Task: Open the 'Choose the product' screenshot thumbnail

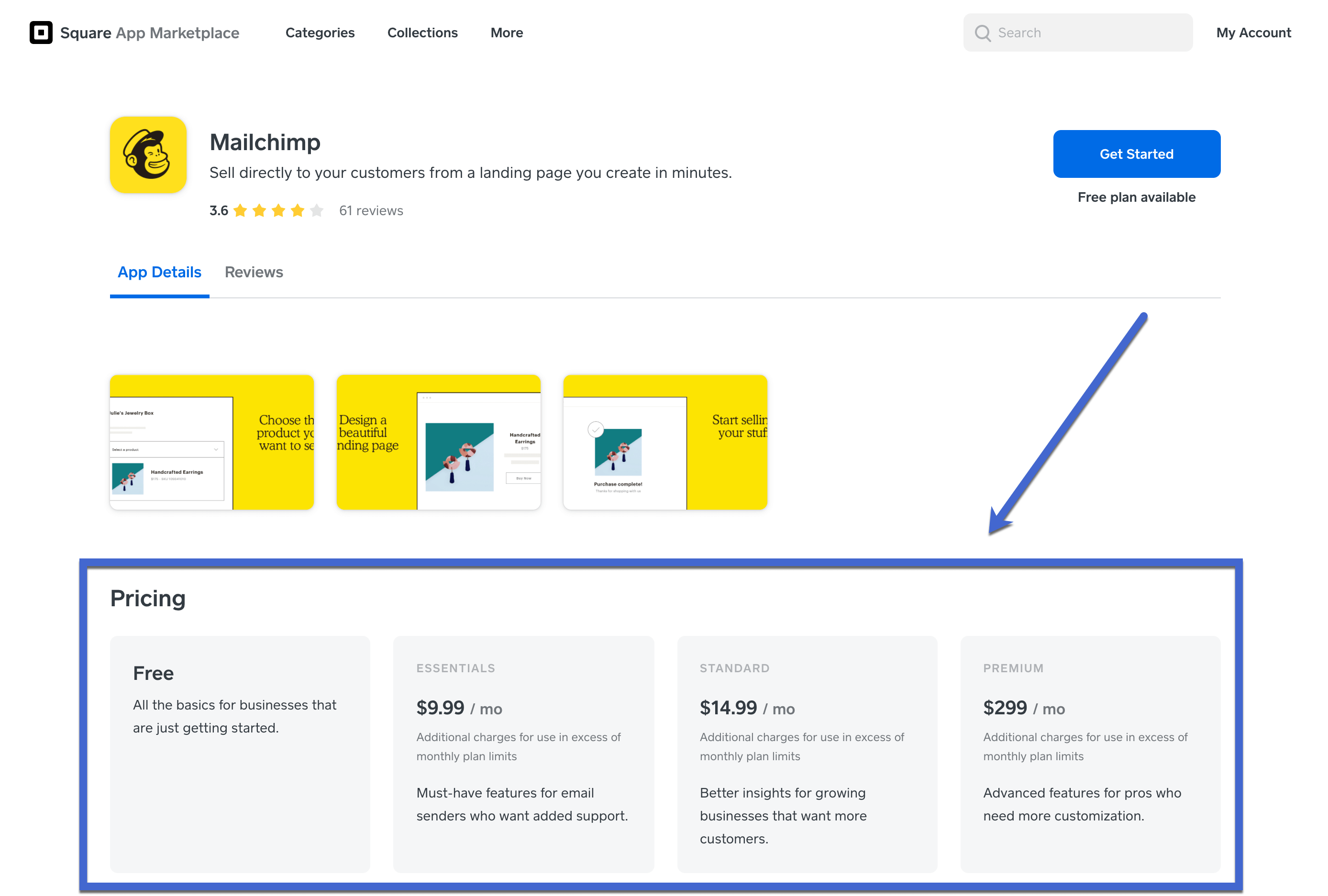Action: point(212,442)
